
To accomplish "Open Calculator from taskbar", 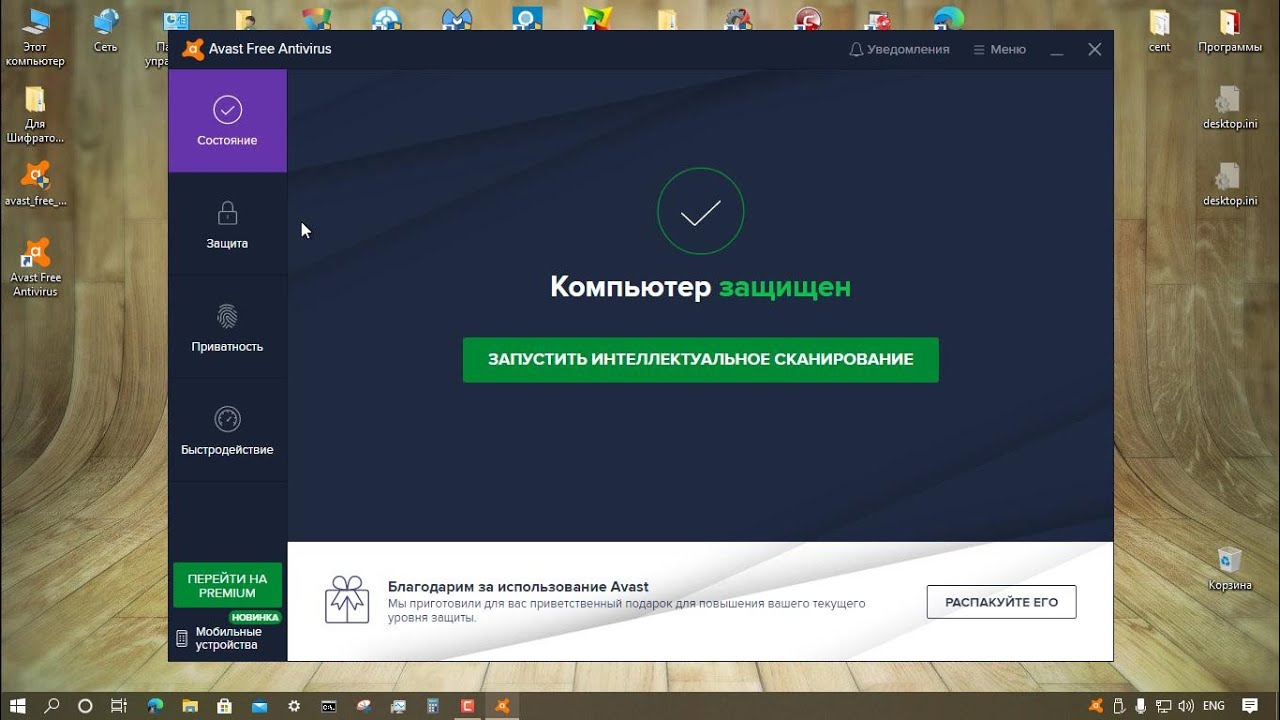I will (x=432, y=706).
